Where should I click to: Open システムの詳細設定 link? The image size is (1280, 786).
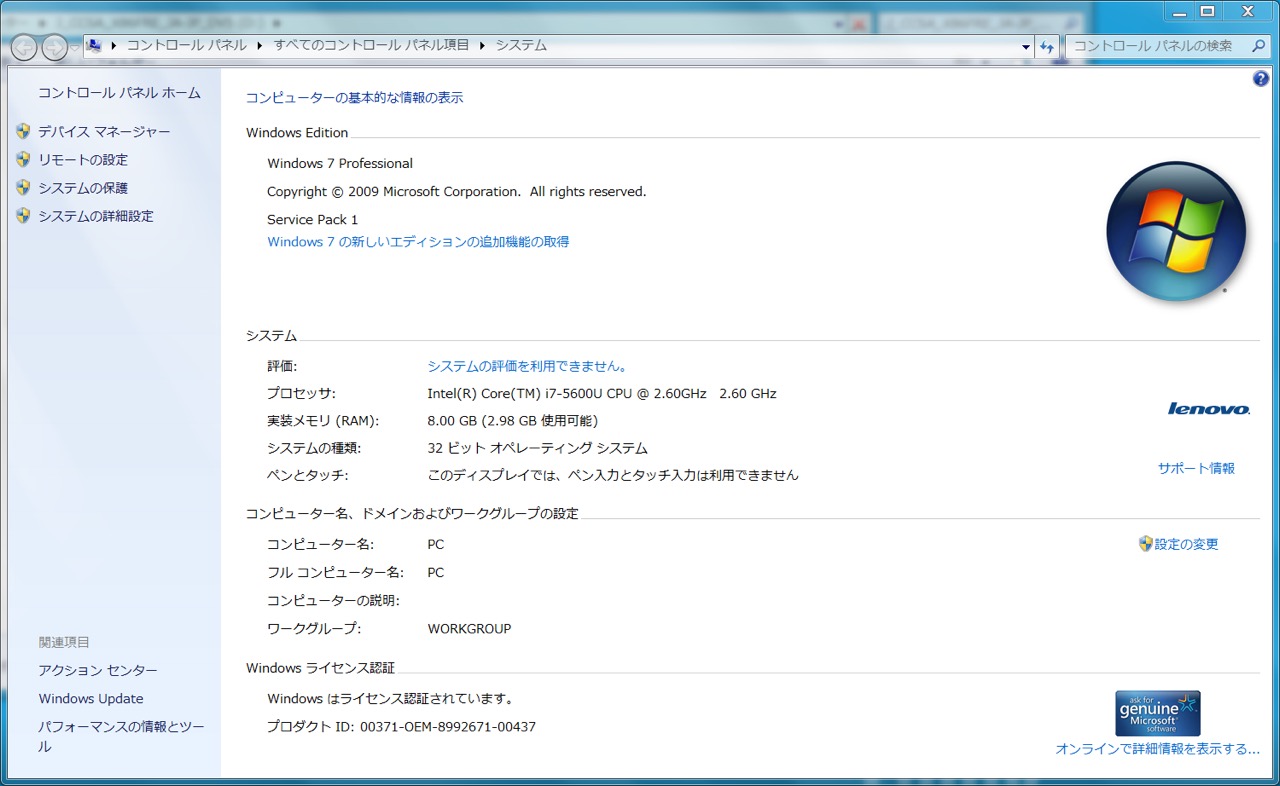(96, 216)
